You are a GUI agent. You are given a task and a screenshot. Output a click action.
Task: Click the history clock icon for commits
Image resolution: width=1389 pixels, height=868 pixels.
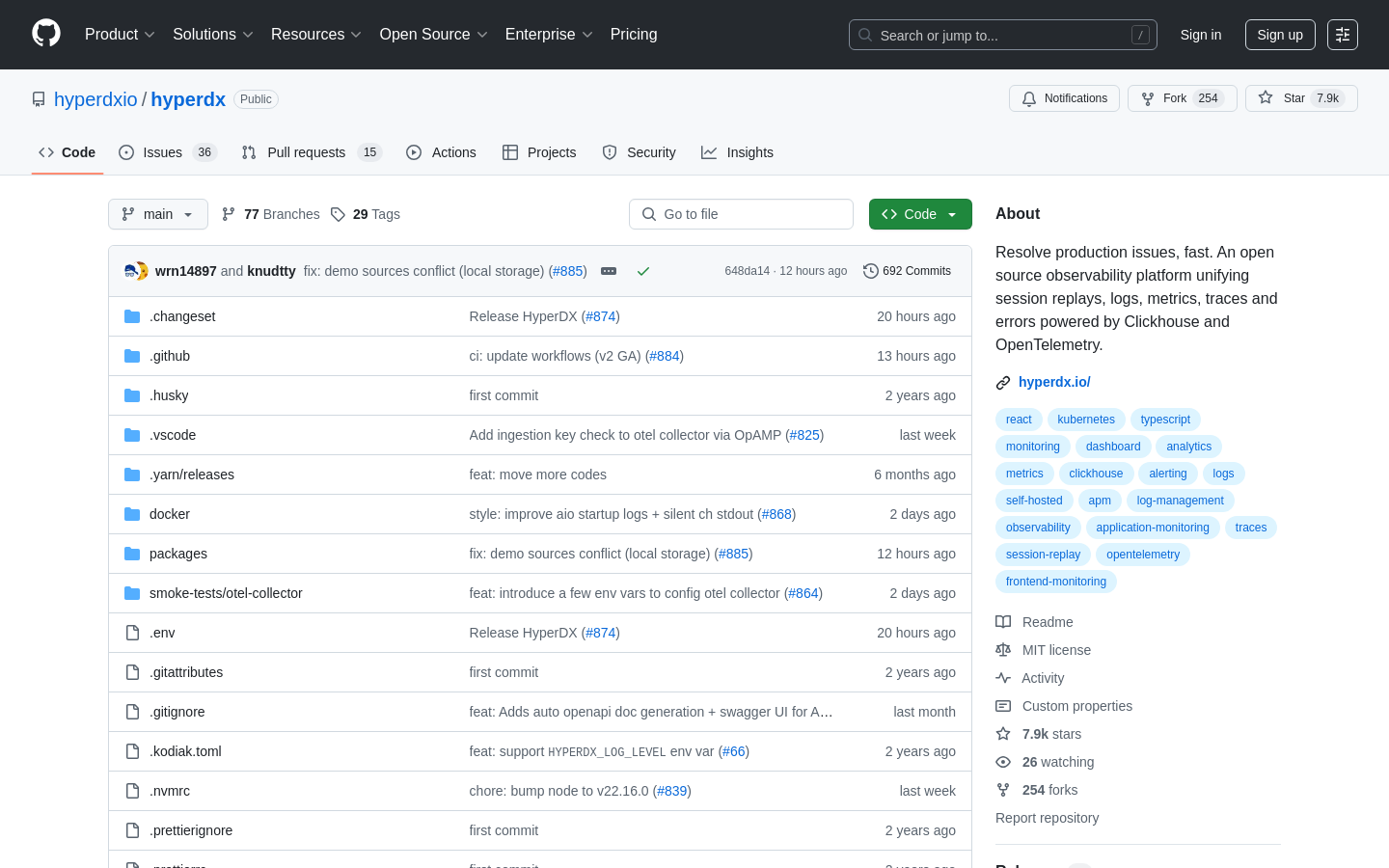coord(870,271)
